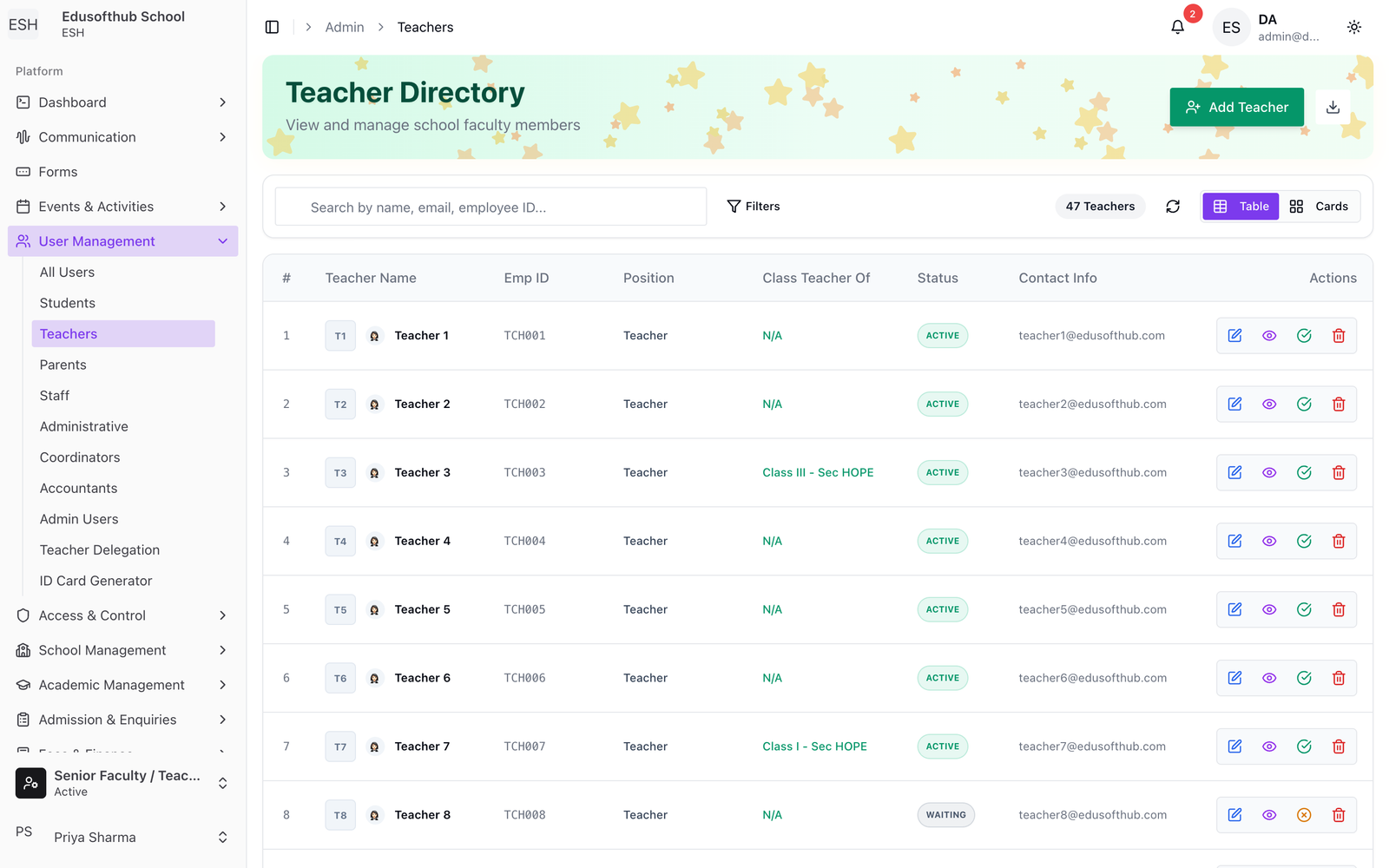Screen dimensions: 1389x868
Task: Switch to Table view
Action: 1241,207
